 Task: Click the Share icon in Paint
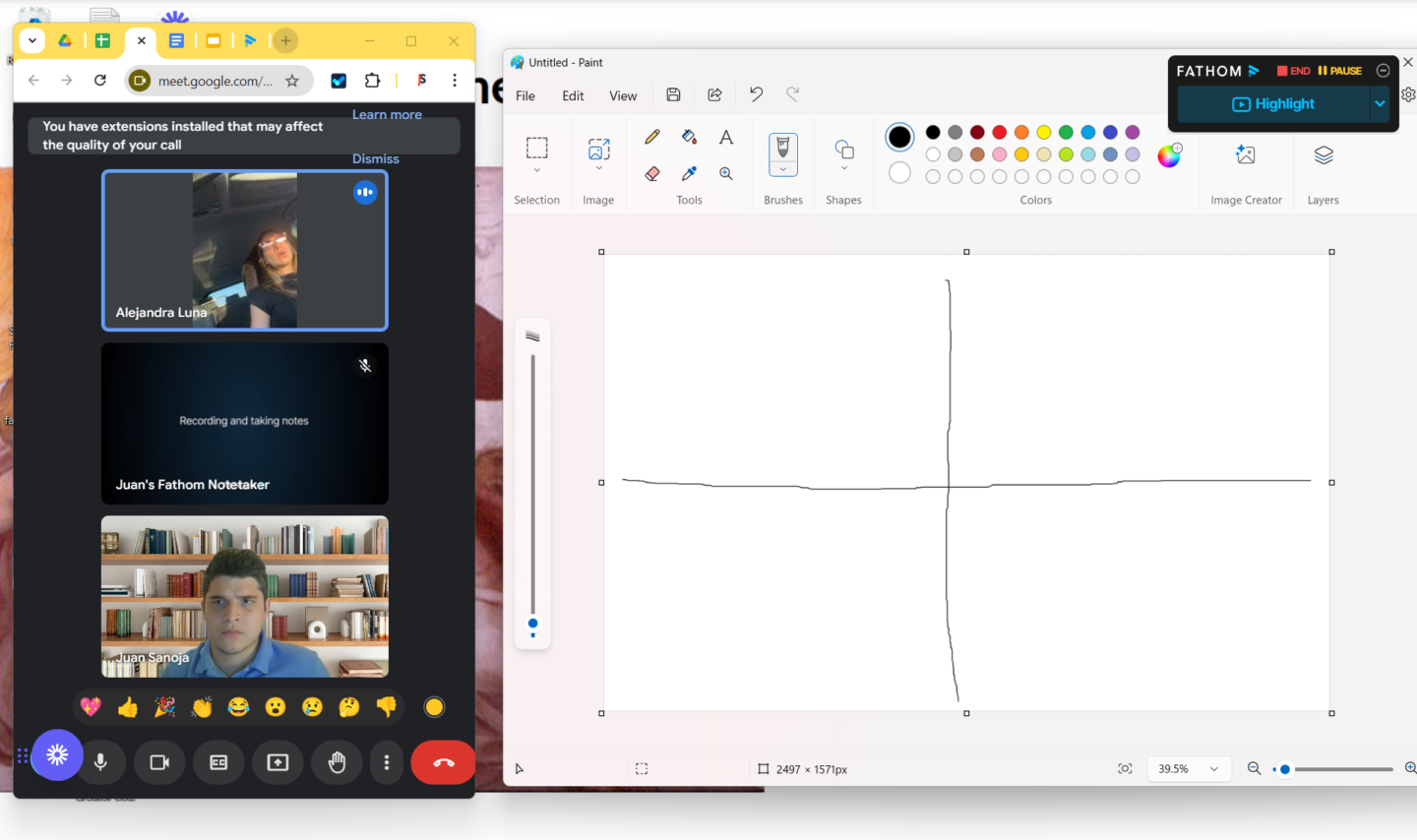tap(714, 94)
